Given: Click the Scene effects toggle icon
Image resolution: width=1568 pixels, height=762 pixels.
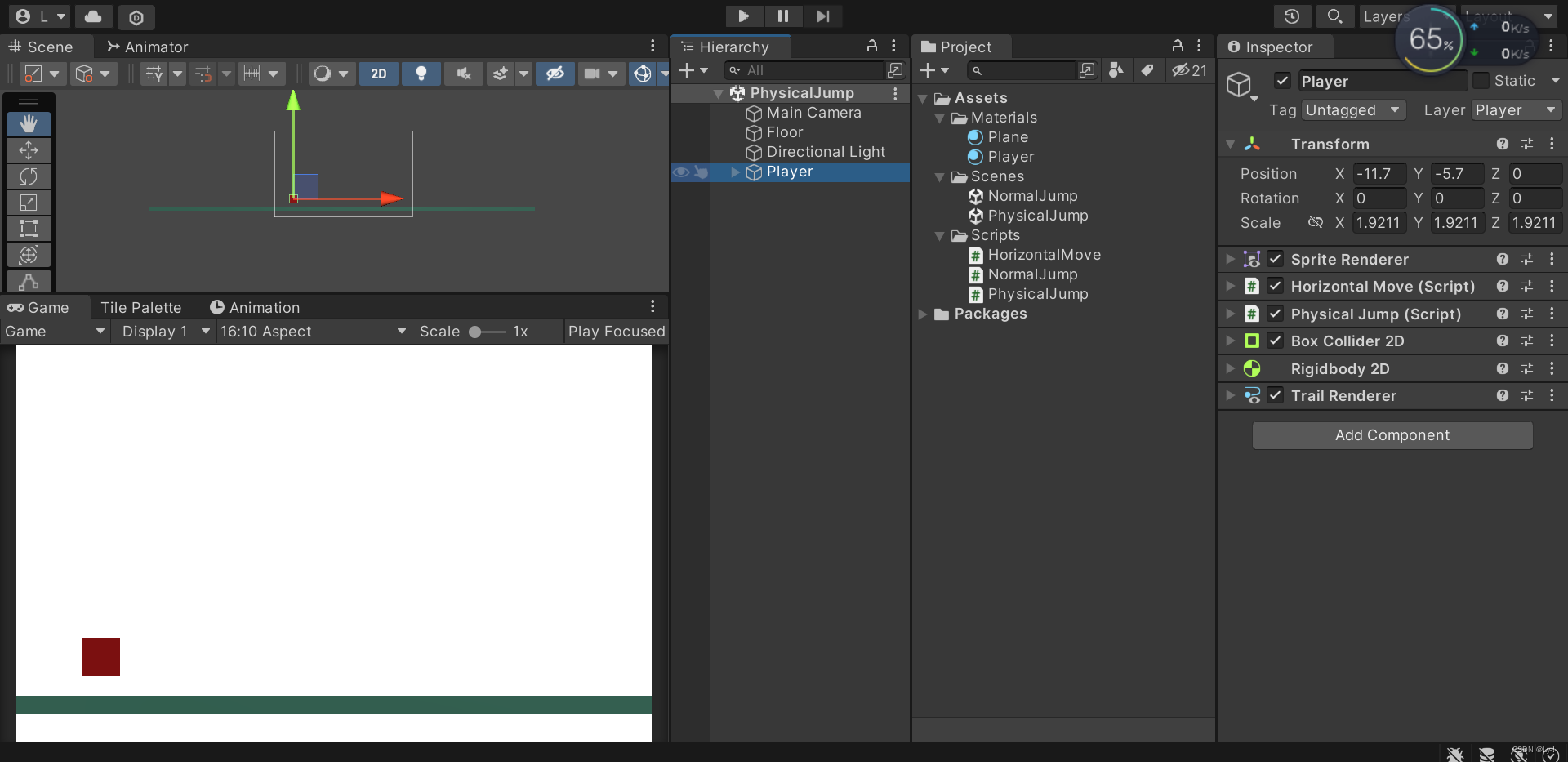Looking at the screenshot, I should point(500,74).
